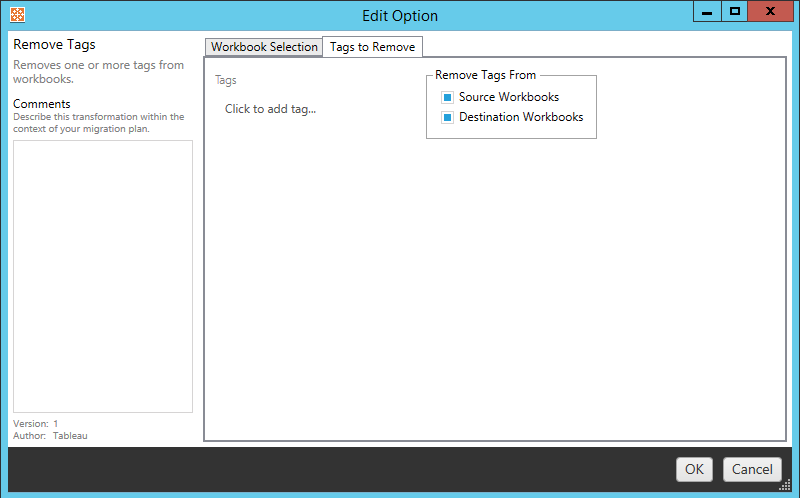This screenshot has width=800, height=498.
Task: Click 'Click to add tag...' field
Action: point(270,109)
